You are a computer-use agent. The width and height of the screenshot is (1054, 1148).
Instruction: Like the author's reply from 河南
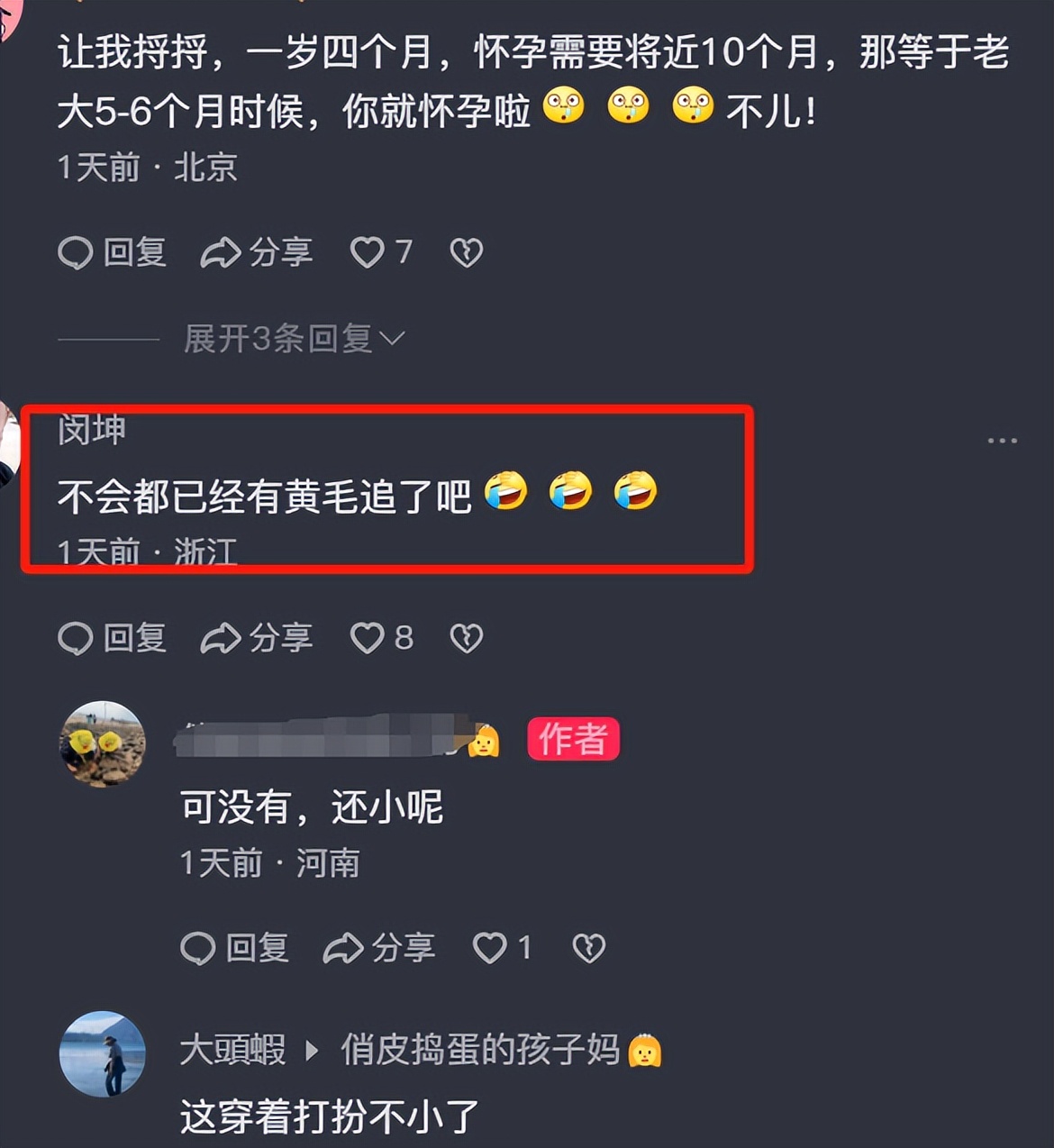[x=502, y=948]
